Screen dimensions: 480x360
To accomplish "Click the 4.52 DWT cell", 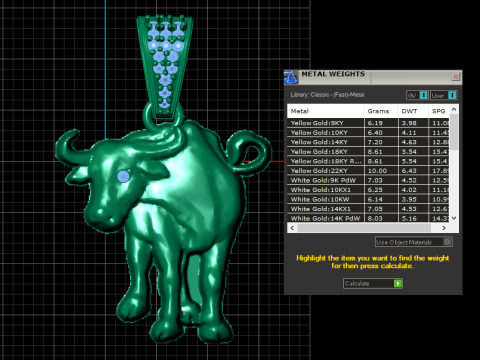I will point(413,180).
